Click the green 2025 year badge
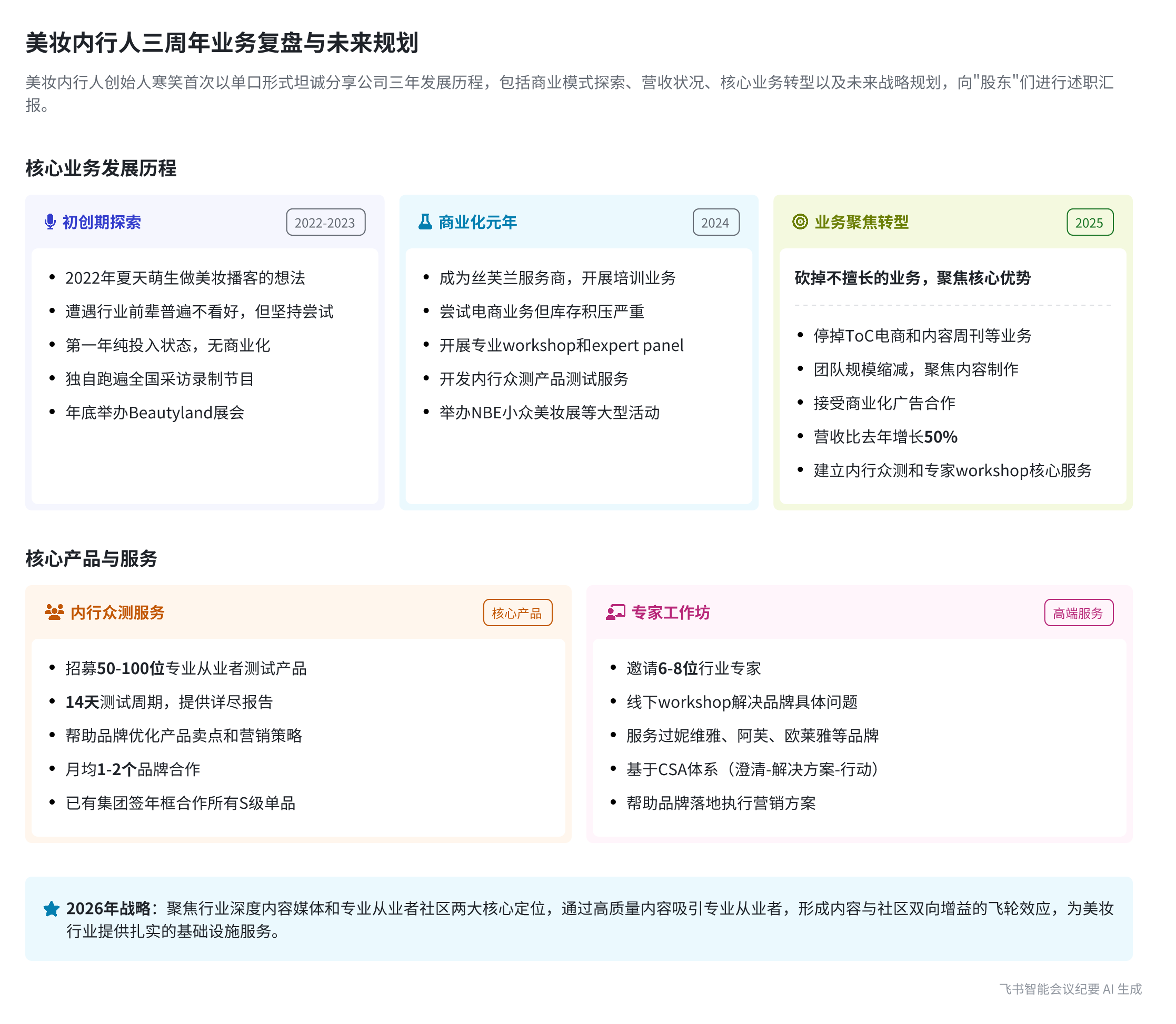 click(1090, 223)
